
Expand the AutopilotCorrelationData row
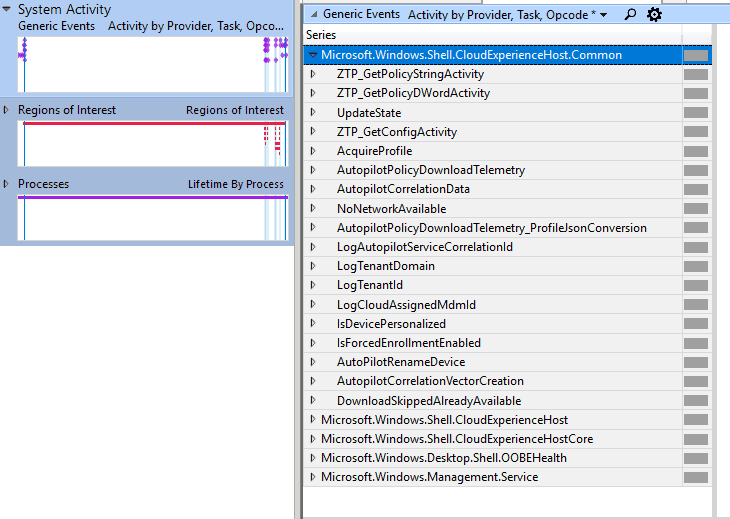click(x=313, y=189)
